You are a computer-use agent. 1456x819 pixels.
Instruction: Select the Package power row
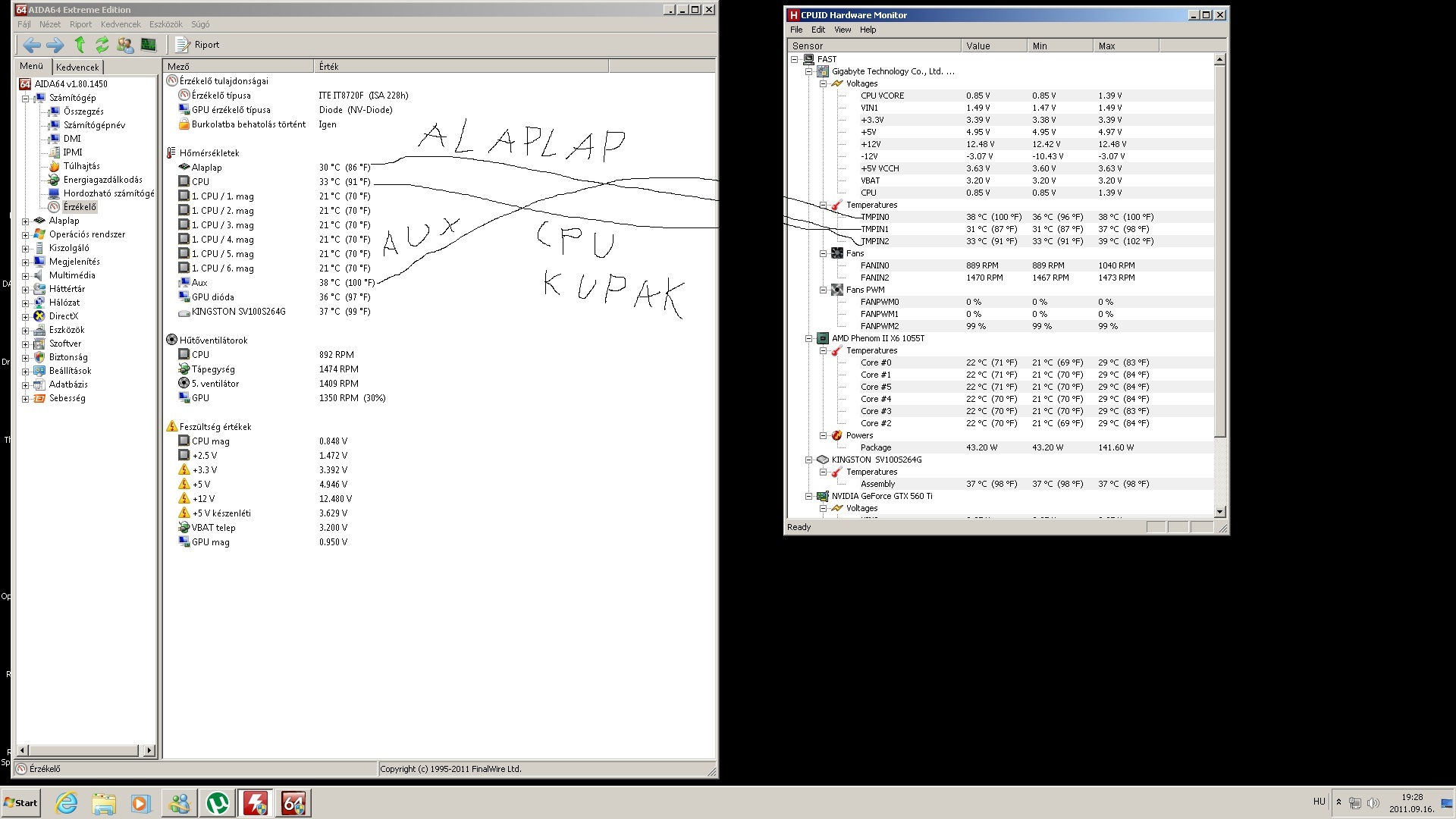pyautogui.click(x=1001, y=447)
